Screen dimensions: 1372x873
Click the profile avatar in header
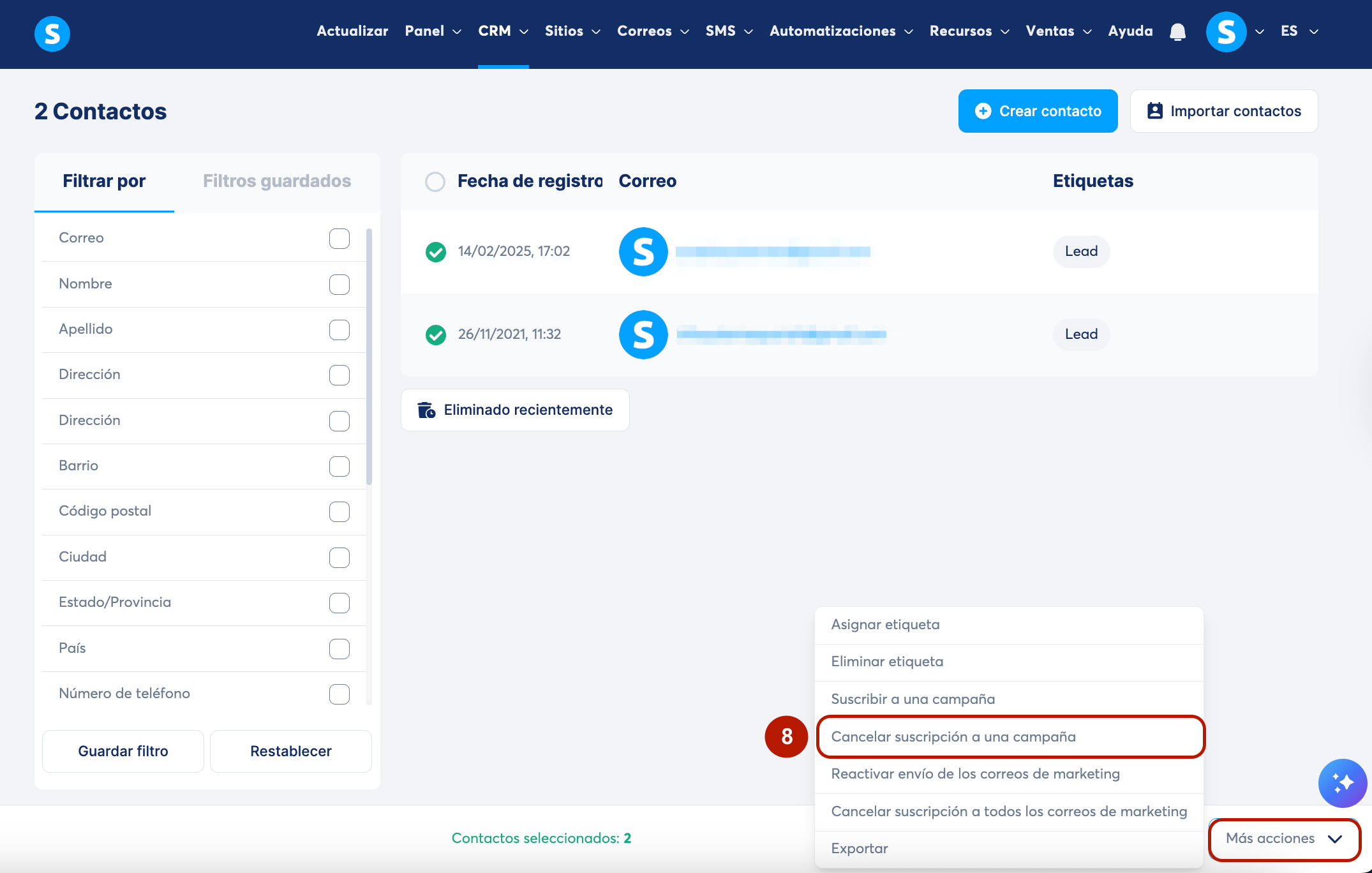click(1226, 32)
